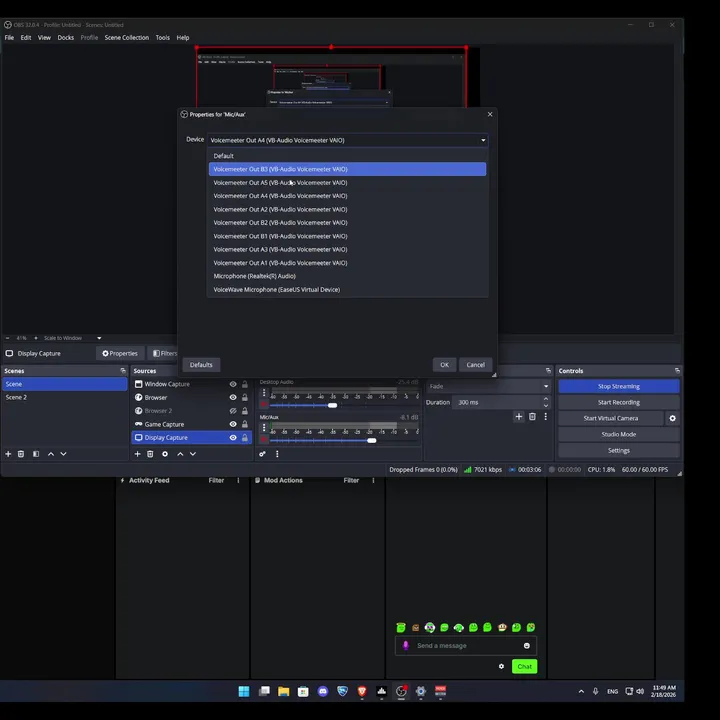The height and width of the screenshot is (720, 720).
Task: Click Cancel in Mic/Aux properties dialog
Action: (475, 365)
